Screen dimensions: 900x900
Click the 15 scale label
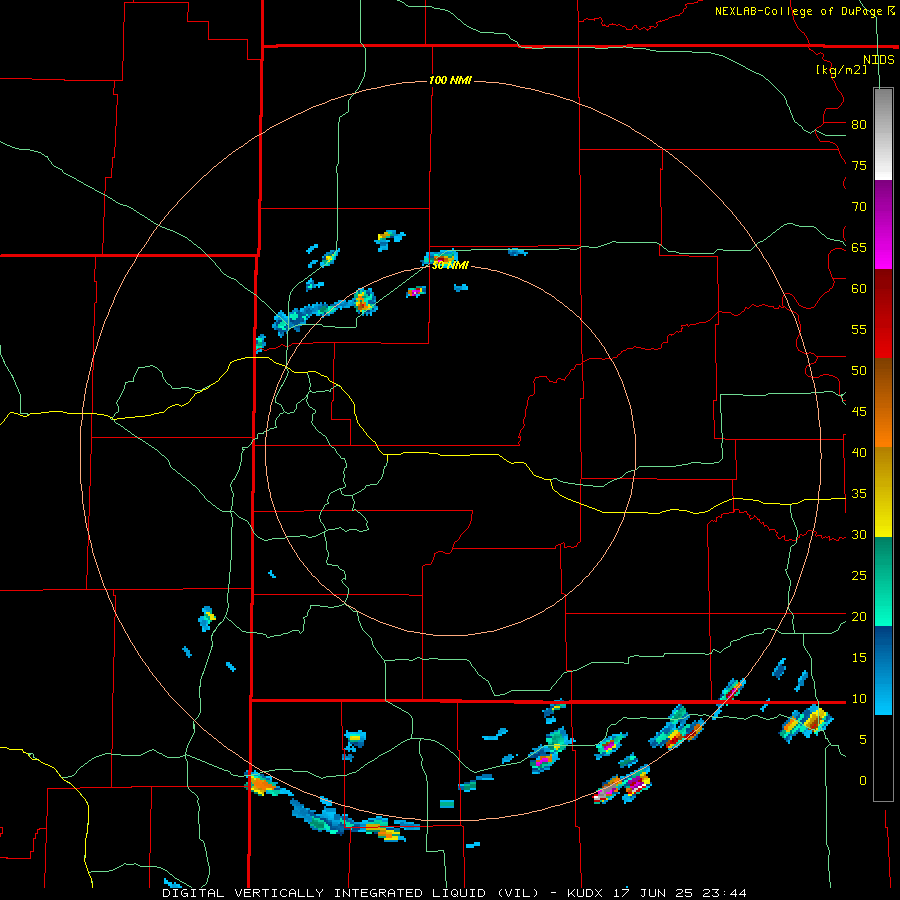point(859,658)
